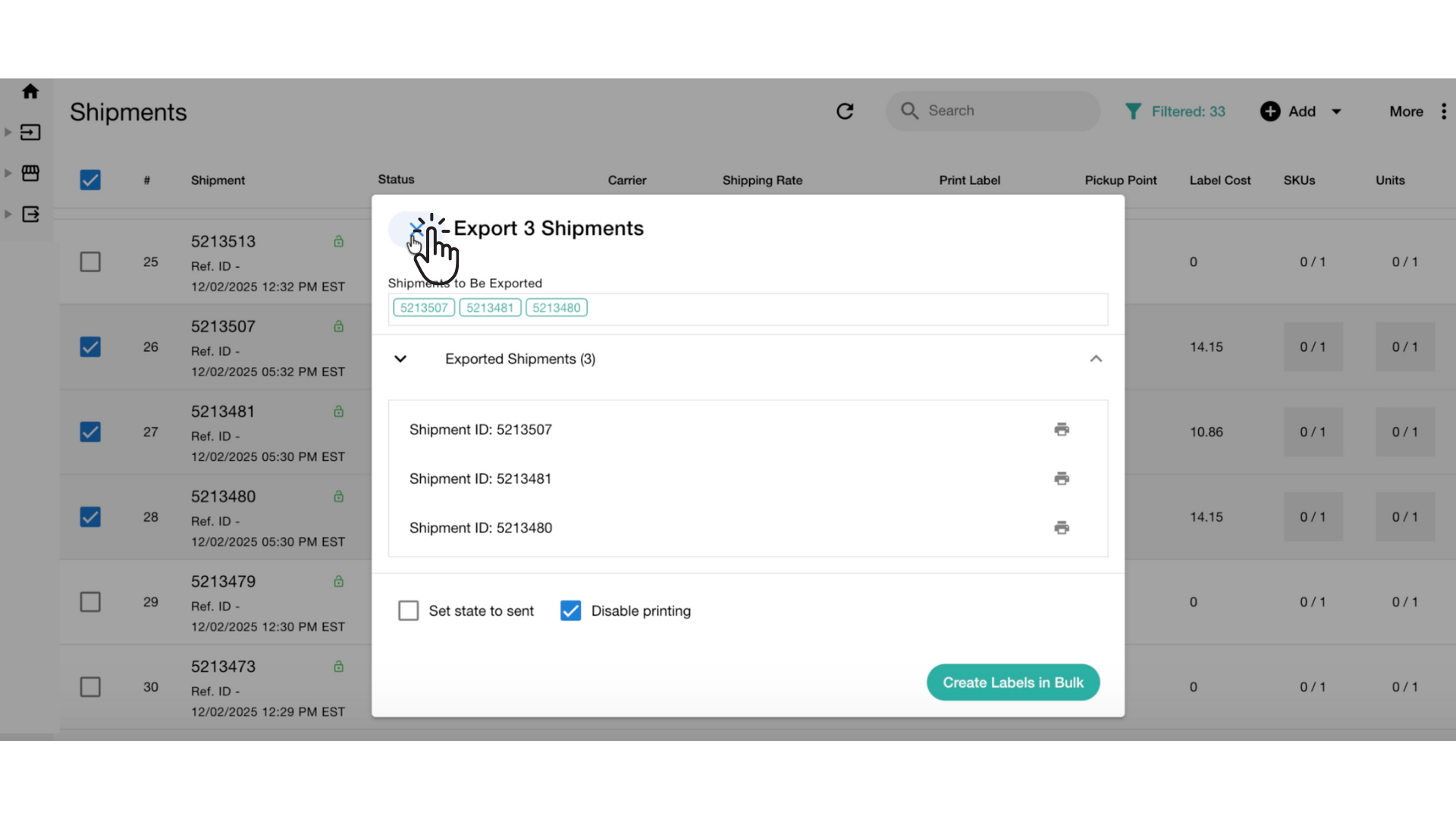Uncheck the Disable printing checkbox
This screenshot has height=819, width=1456.
point(570,610)
